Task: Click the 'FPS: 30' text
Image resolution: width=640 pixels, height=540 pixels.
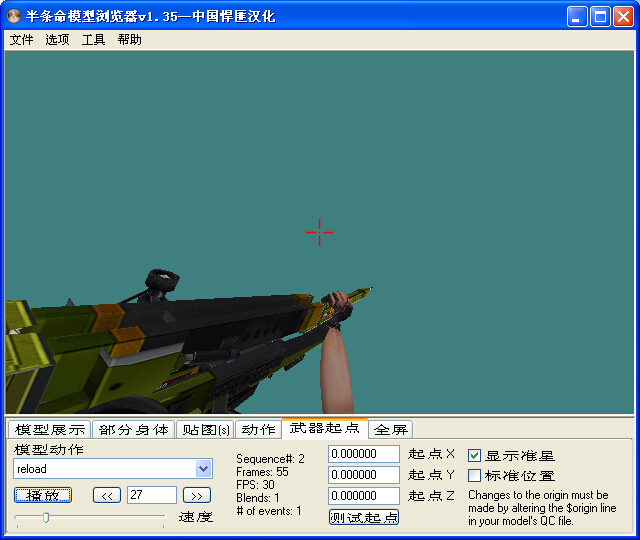Action: (255, 485)
